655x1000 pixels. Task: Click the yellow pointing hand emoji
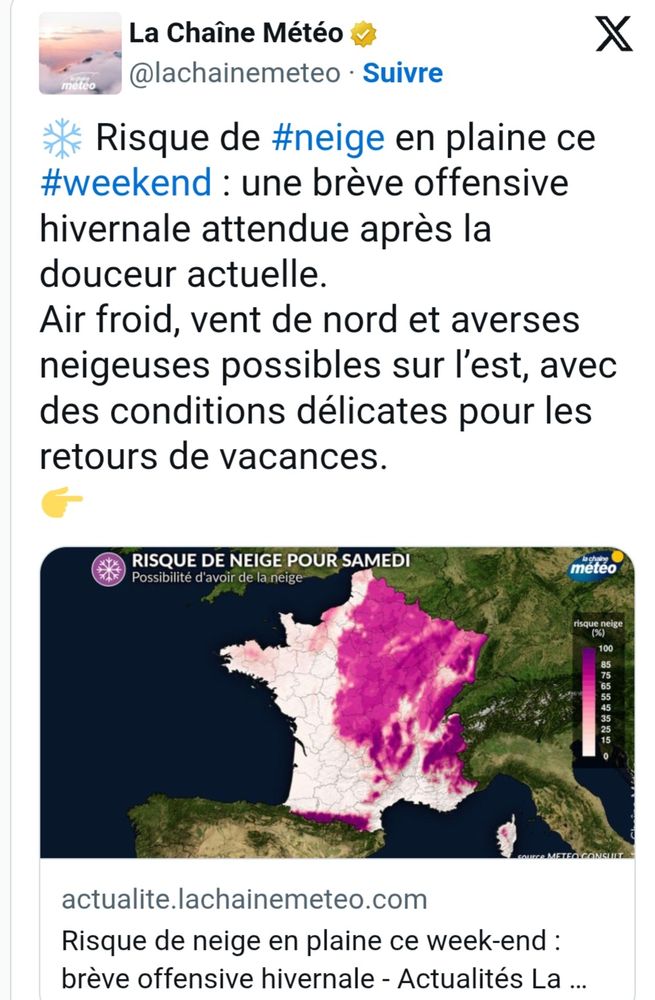click(x=62, y=502)
